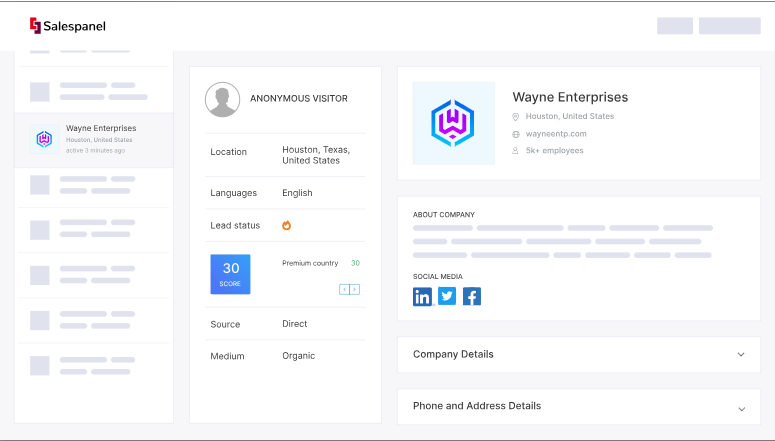This screenshot has height=441, width=775.
Task: Click the Salespanel logo
Action: (68, 26)
